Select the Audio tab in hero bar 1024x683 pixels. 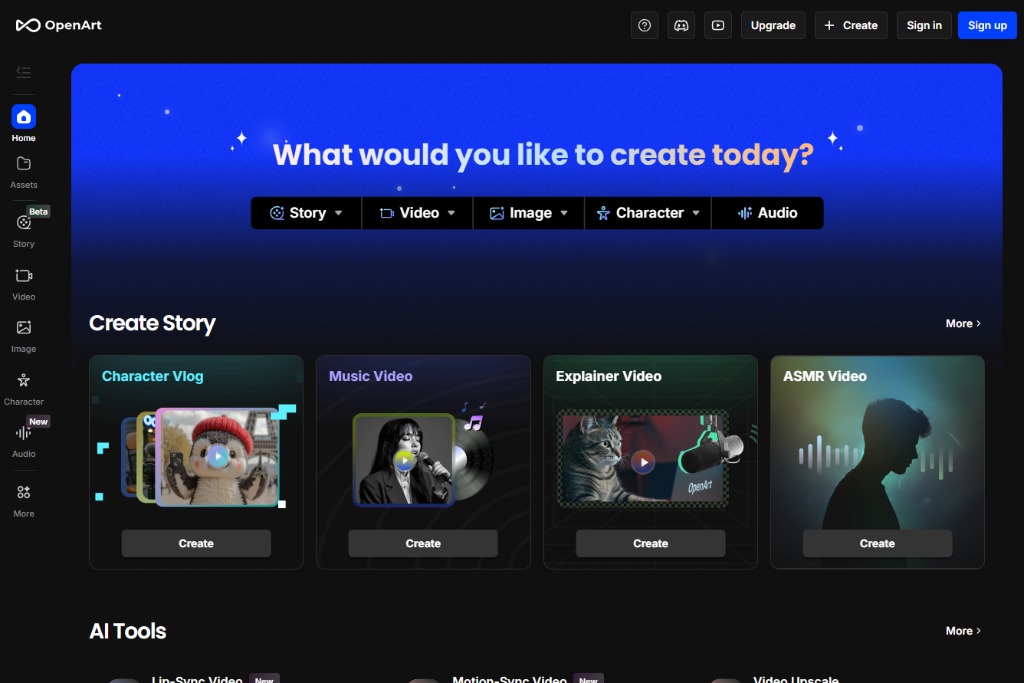tap(767, 213)
